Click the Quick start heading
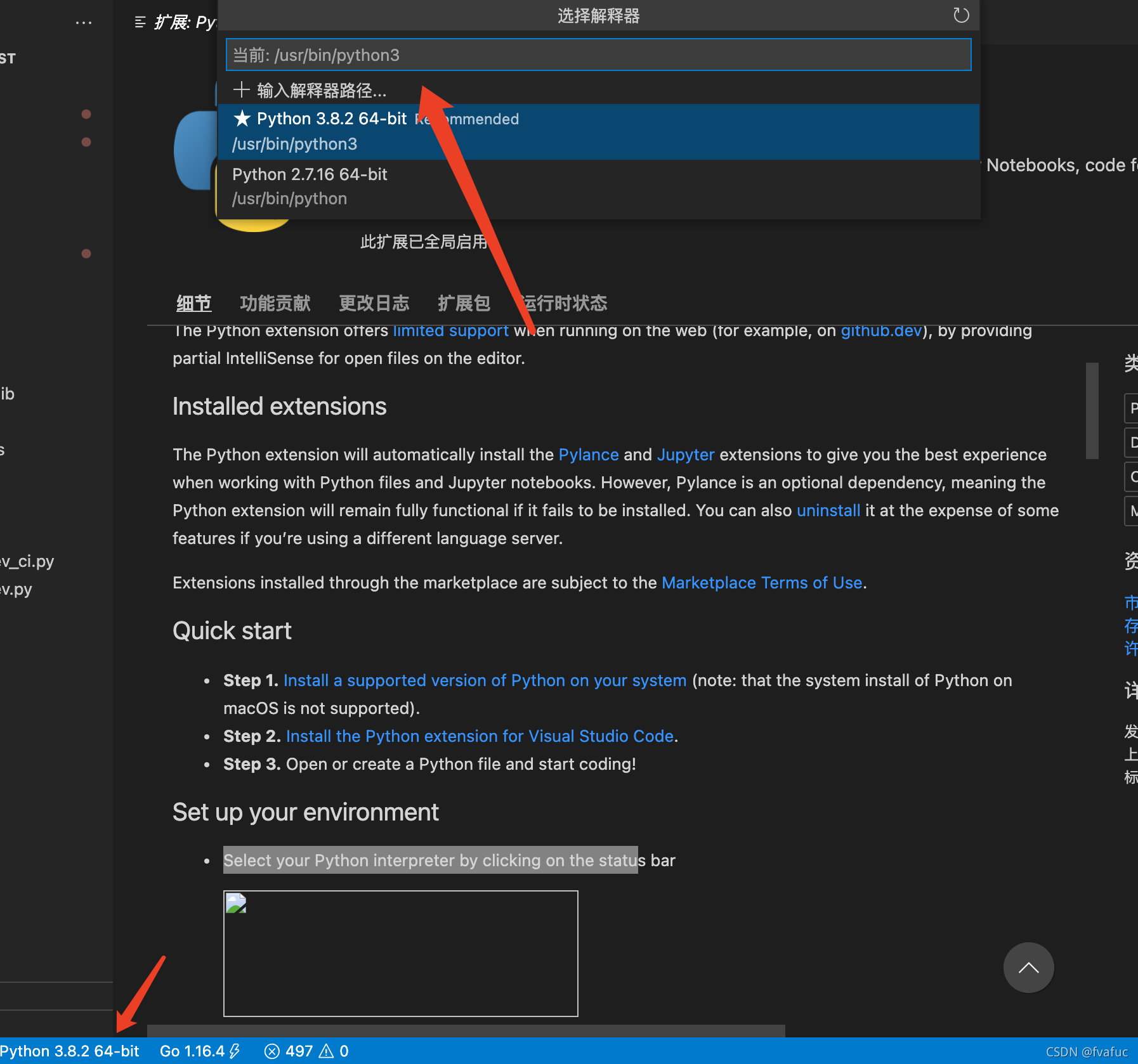The width and height of the screenshot is (1138, 1064). (232, 631)
